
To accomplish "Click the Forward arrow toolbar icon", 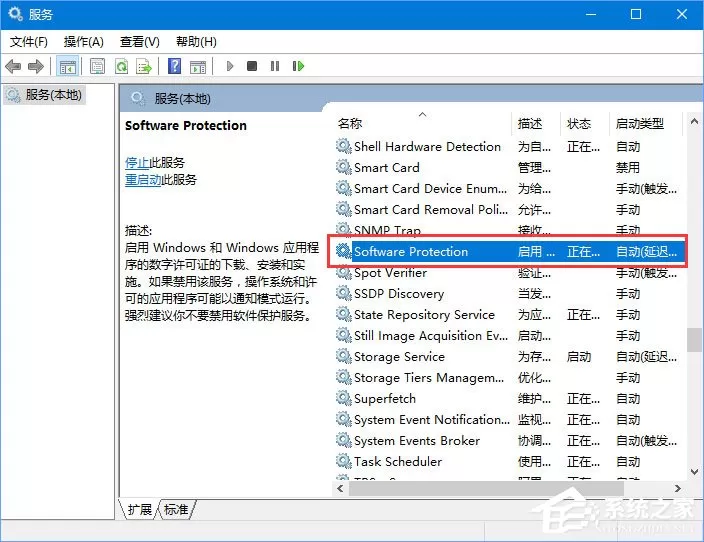I will point(36,66).
